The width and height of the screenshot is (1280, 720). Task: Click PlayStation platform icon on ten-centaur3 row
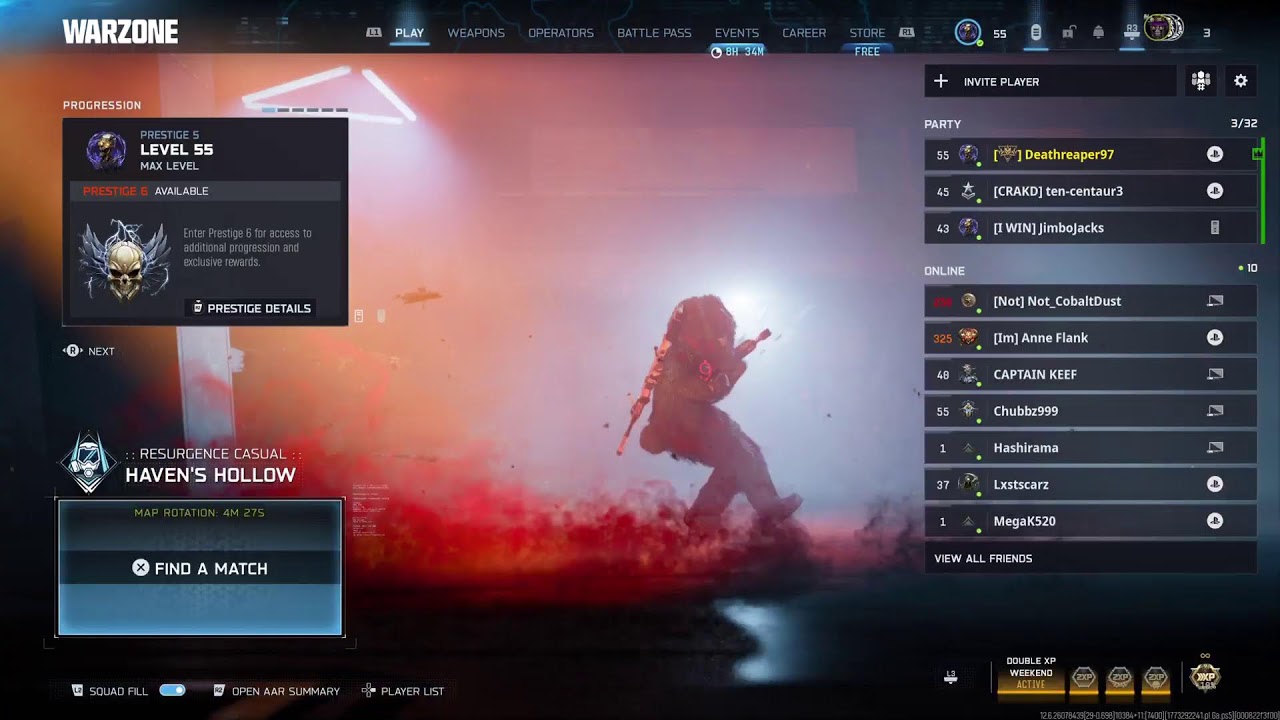tap(1214, 191)
